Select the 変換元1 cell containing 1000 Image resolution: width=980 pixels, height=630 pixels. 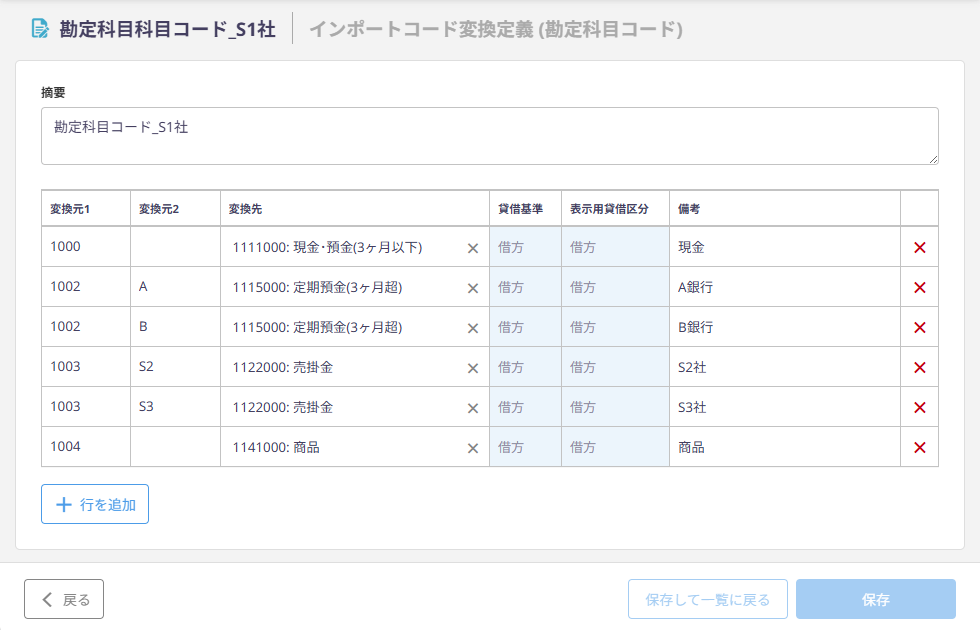(86, 247)
